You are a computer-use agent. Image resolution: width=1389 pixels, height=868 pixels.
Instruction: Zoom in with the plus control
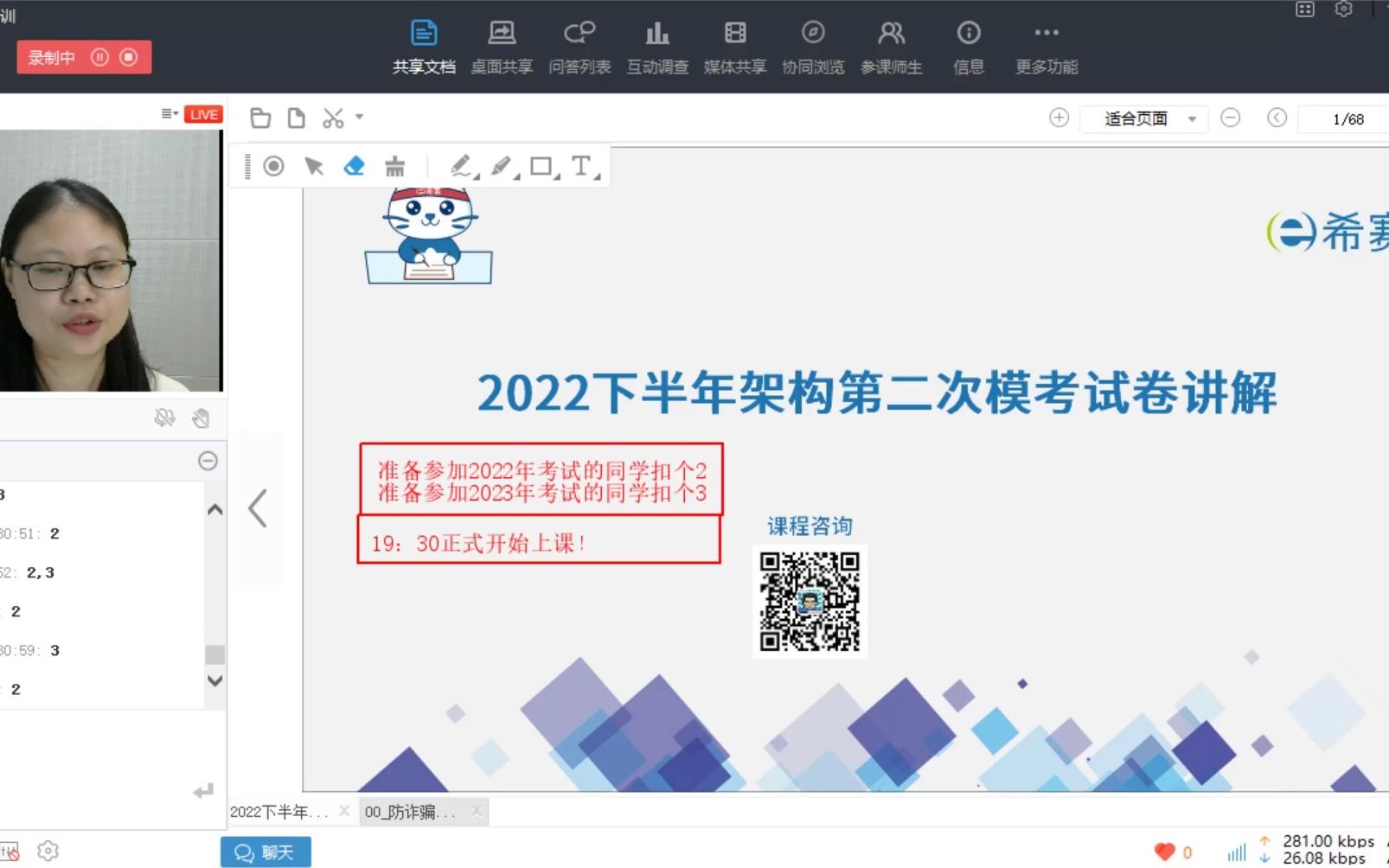pyautogui.click(x=1059, y=117)
